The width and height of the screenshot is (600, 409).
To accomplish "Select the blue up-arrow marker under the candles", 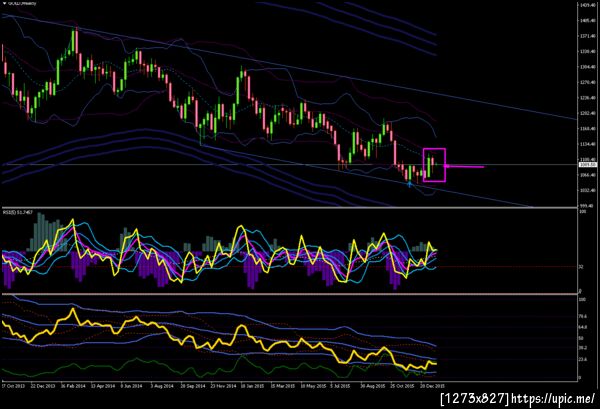I will coord(409,184).
